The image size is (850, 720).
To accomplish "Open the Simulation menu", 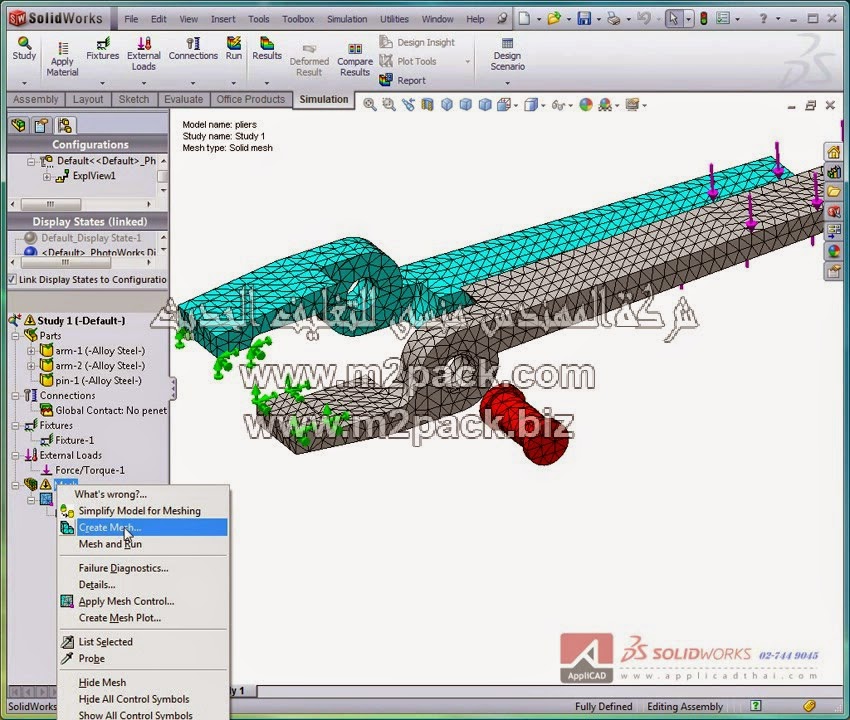I will point(347,19).
